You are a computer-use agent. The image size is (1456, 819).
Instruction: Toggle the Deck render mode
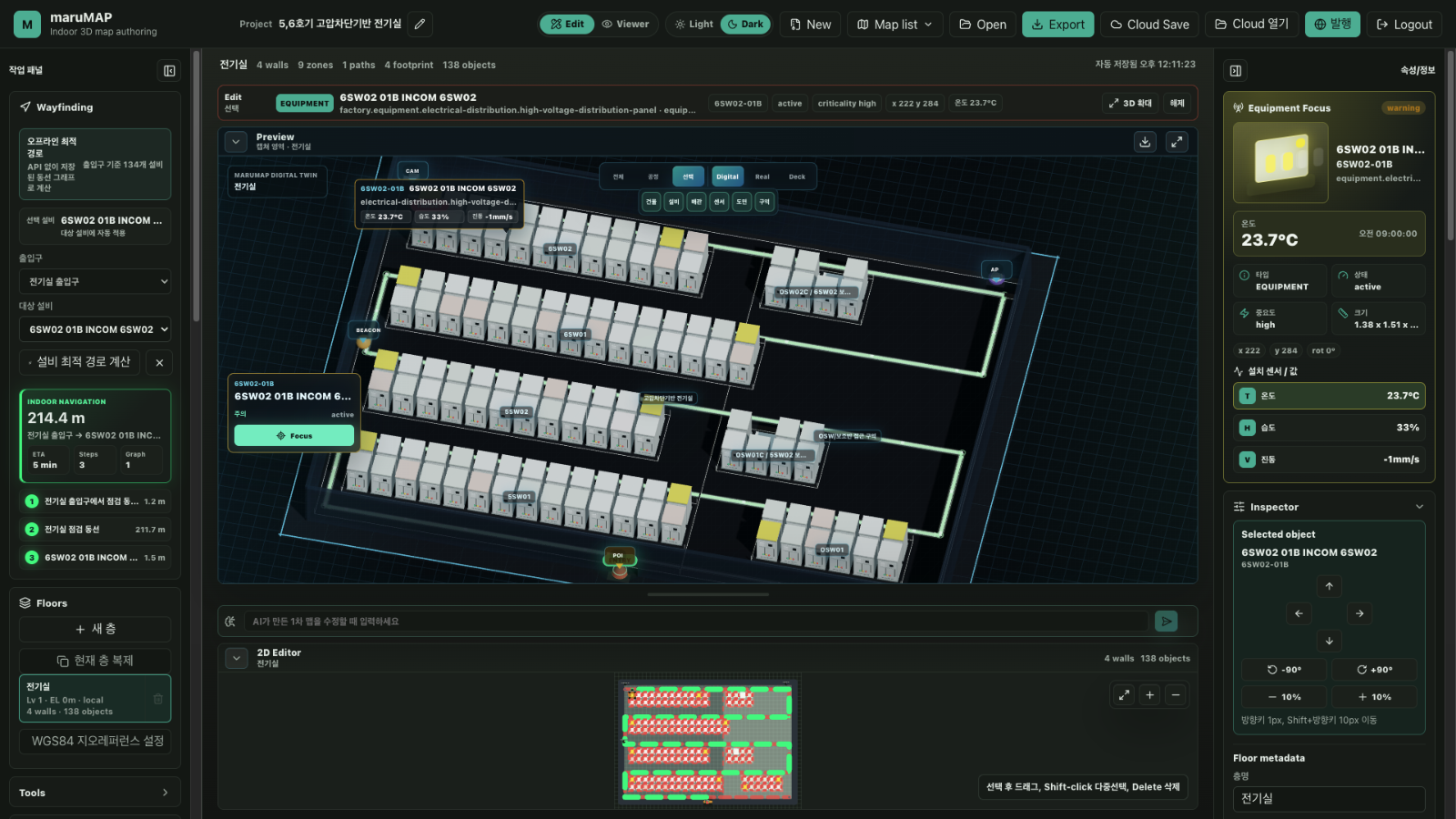pyautogui.click(x=797, y=177)
